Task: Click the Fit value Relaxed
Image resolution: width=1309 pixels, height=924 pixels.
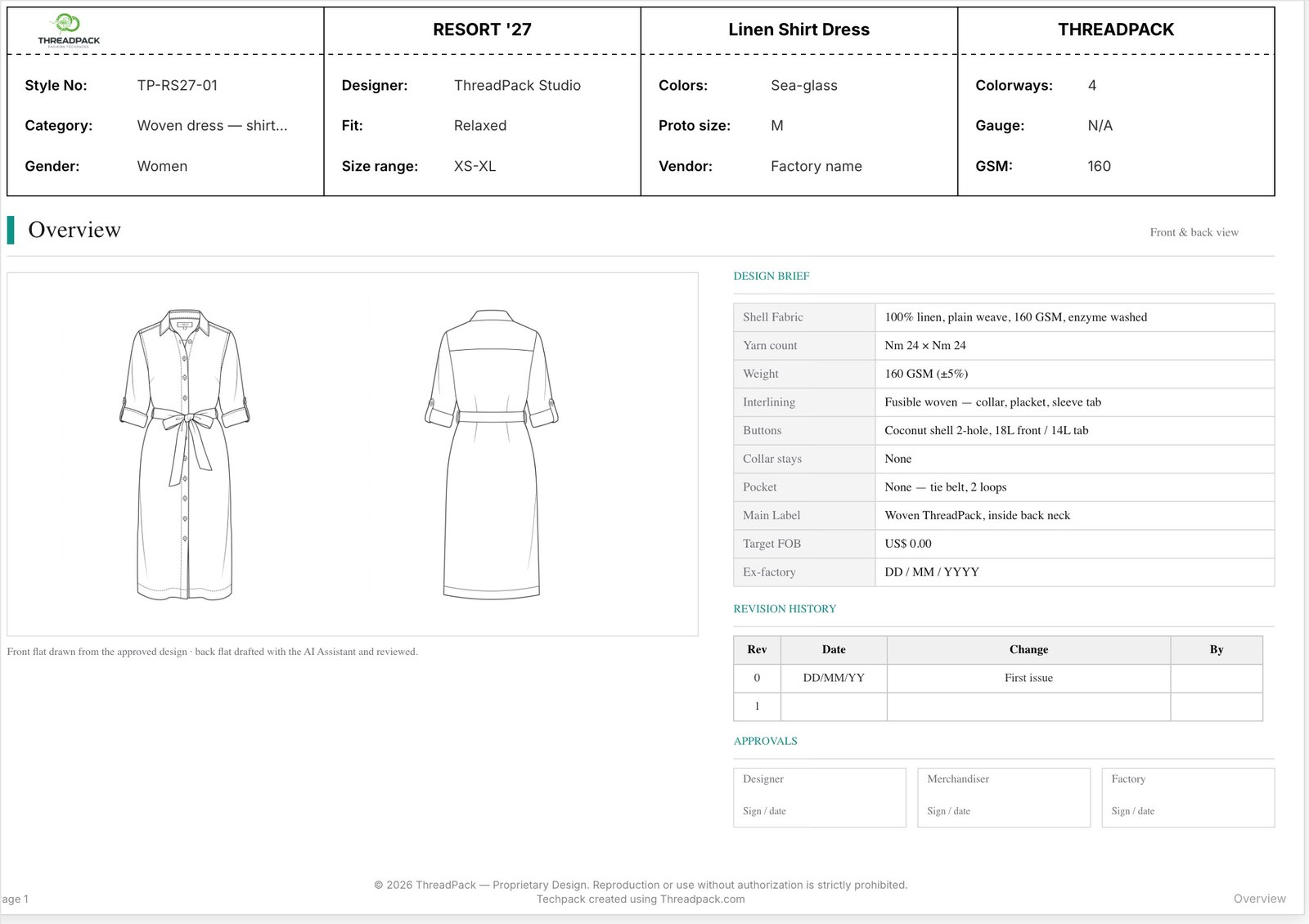Action: pos(480,125)
